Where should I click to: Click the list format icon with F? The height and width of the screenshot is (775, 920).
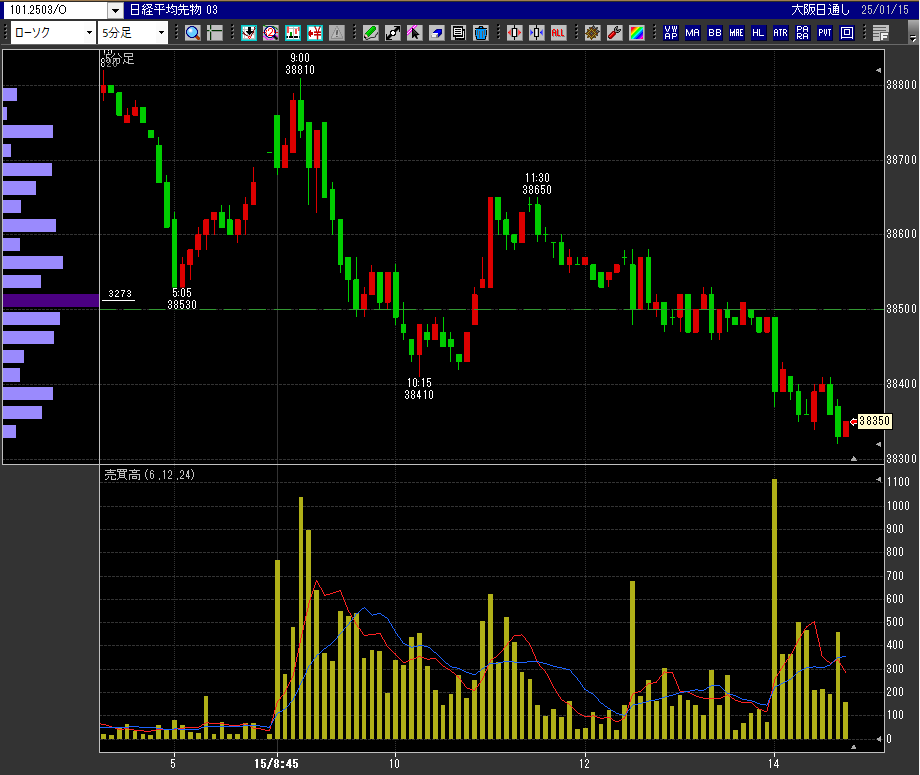tap(881, 33)
